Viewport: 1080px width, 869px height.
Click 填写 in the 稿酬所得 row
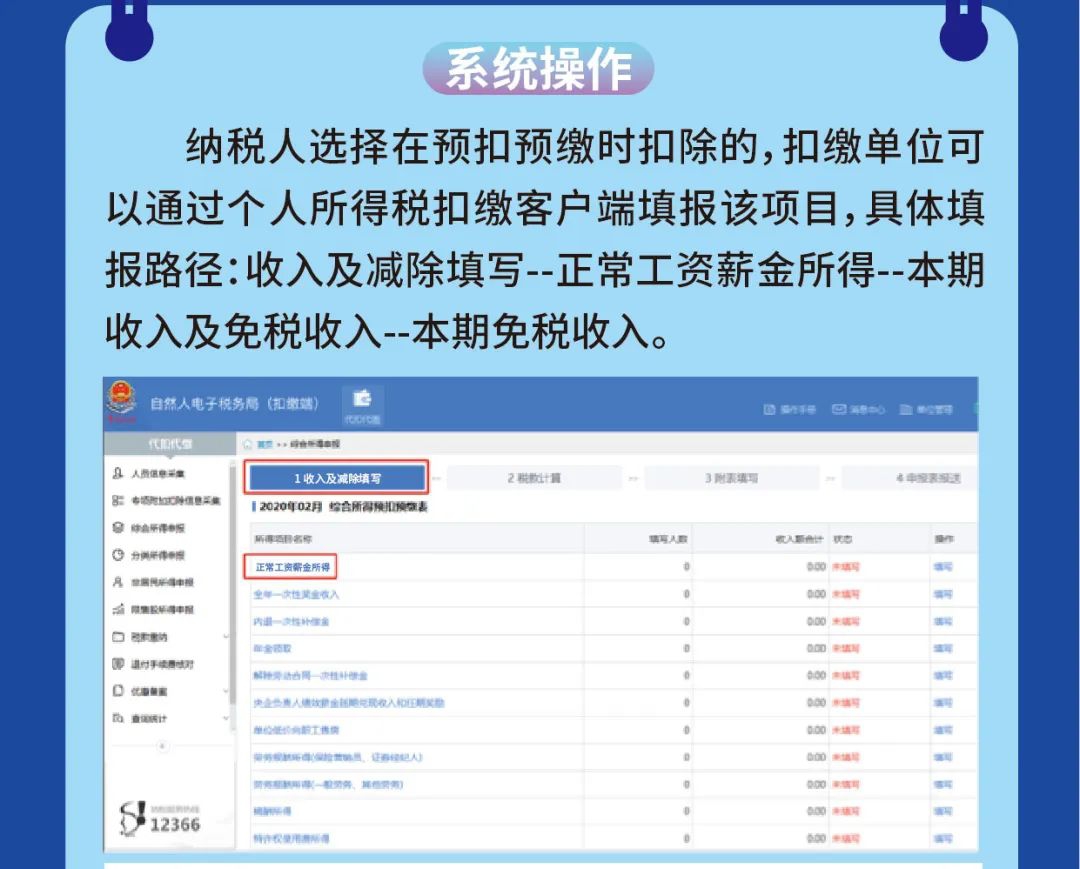[x=943, y=811]
